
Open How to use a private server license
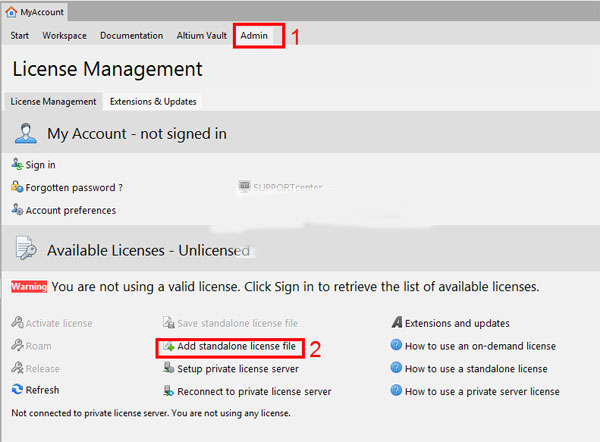click(x=481, y=391)
